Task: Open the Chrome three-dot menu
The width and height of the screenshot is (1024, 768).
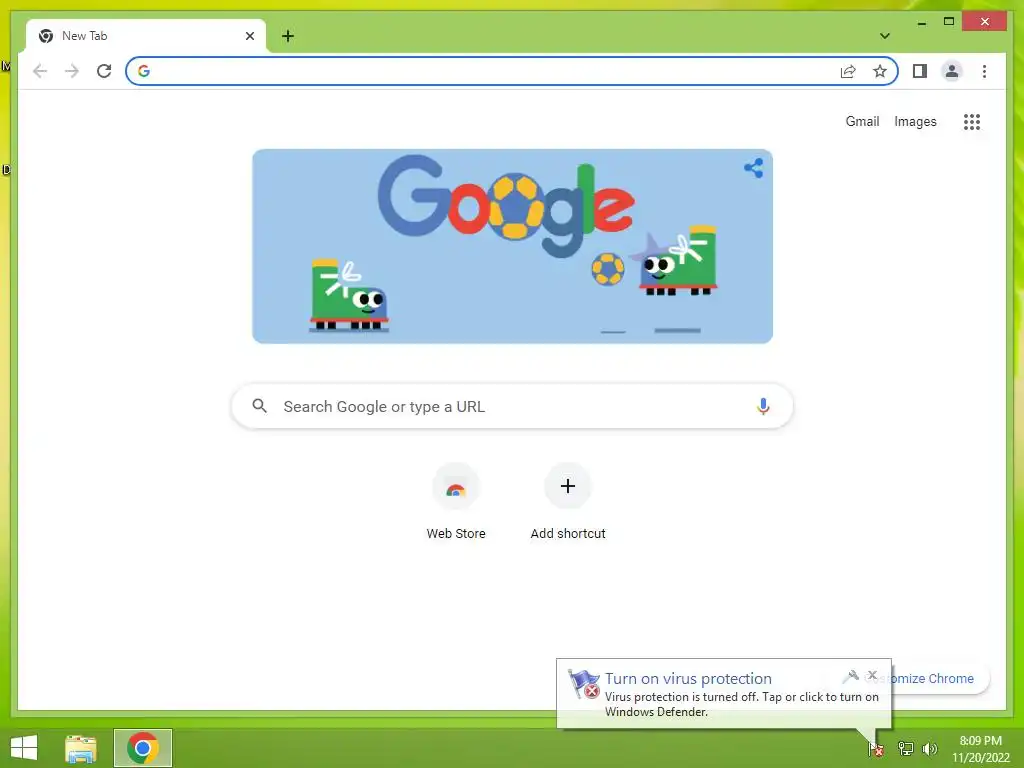Action: [x=984, y=71]
